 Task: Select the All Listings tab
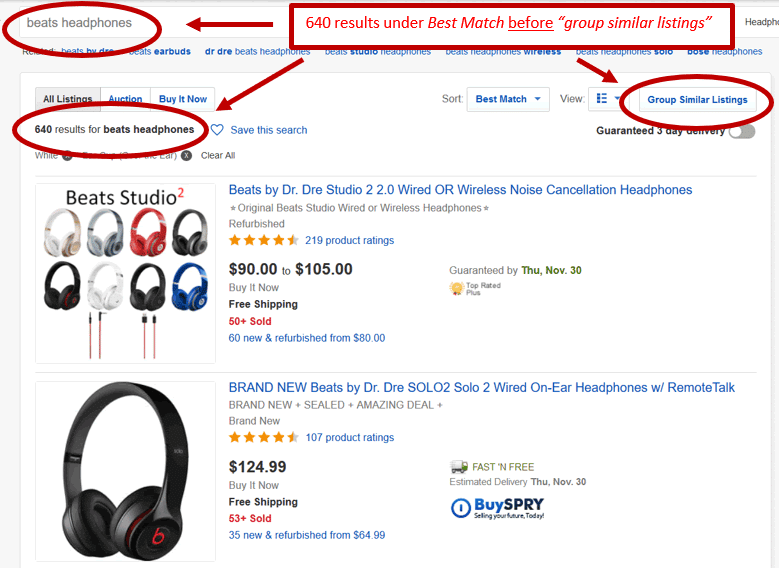point(68,99)
